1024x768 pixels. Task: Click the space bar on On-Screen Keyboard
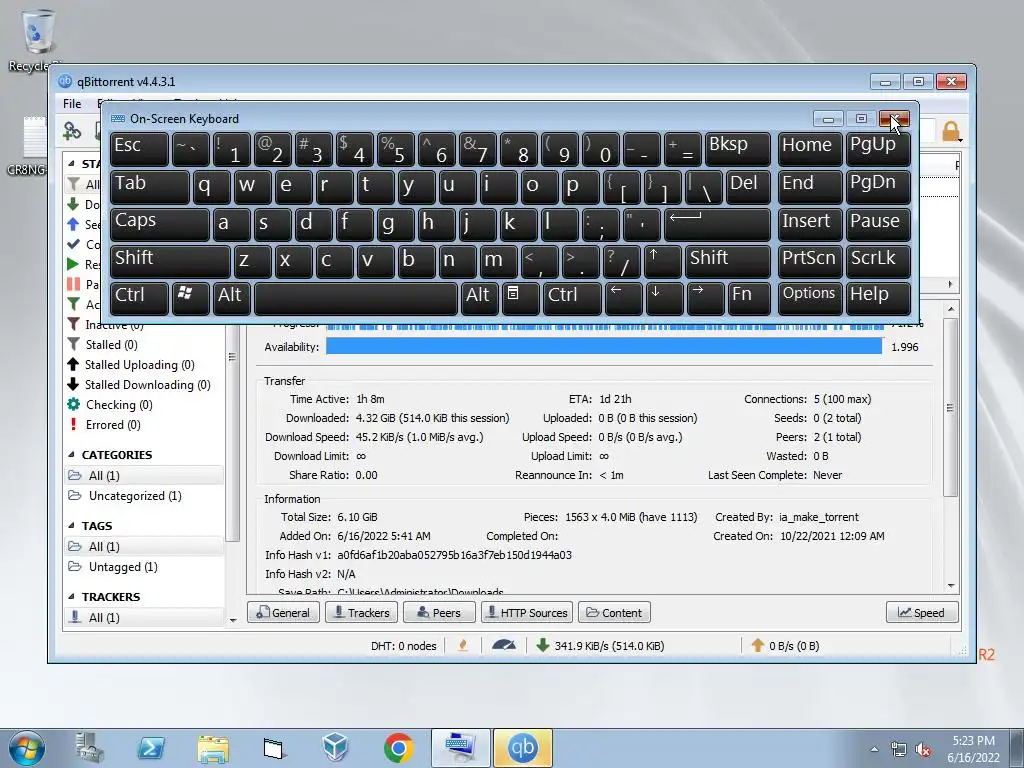click(356, 298)
